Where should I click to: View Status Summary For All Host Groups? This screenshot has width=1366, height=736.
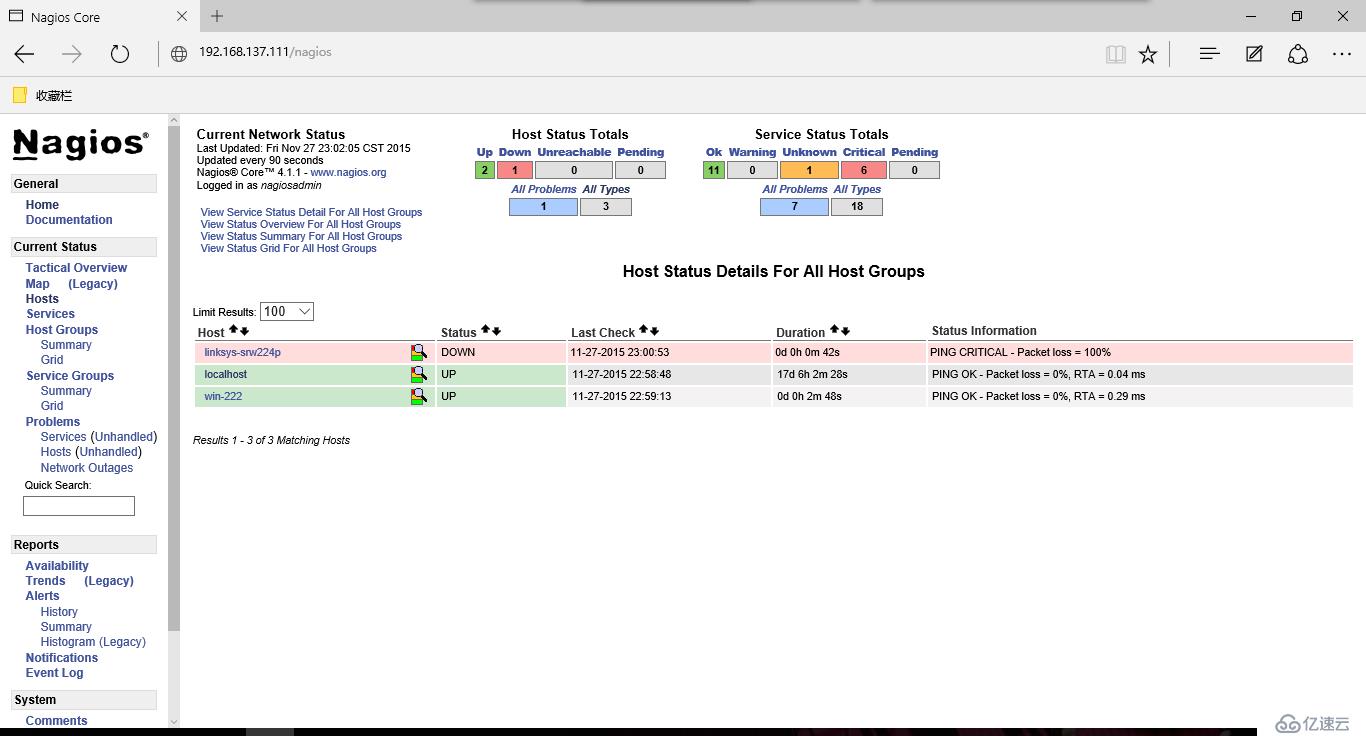pos(301,236)
